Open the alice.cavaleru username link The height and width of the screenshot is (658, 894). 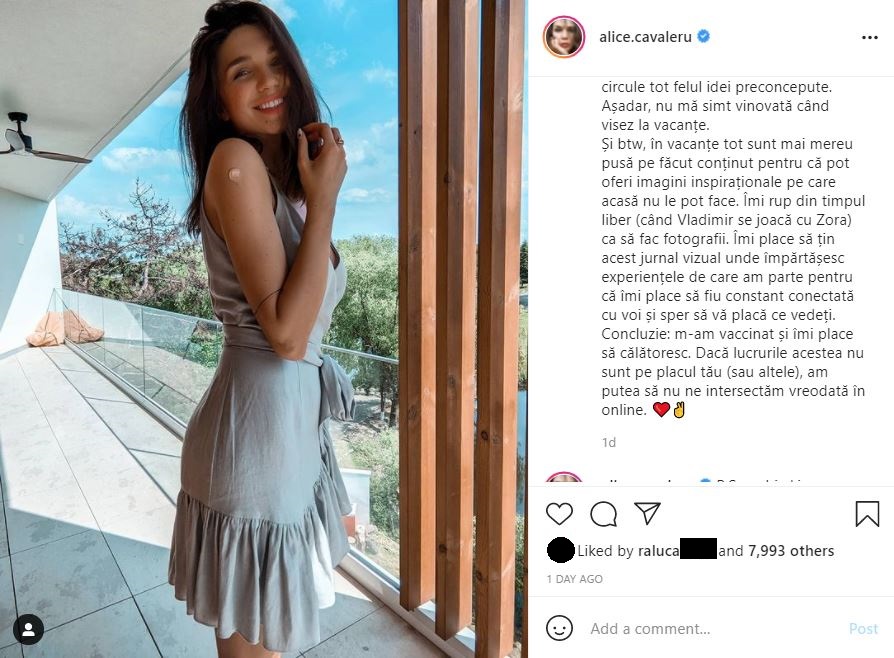(645, 37)
